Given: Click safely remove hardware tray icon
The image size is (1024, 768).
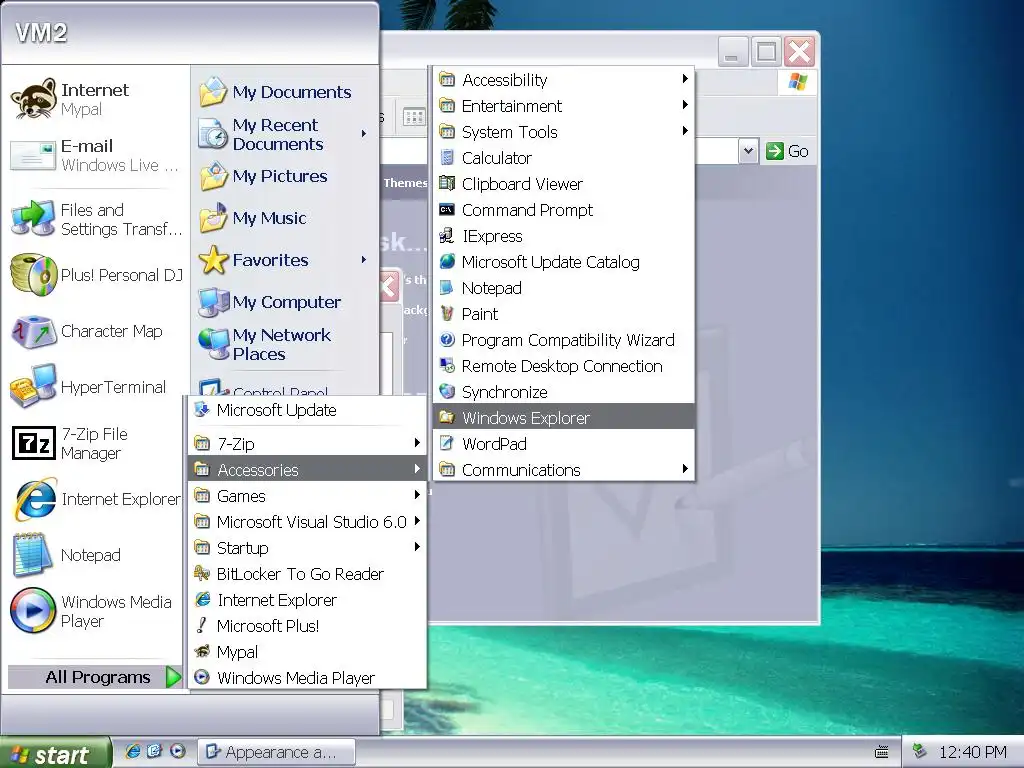Looking at the screenshot, I should [920, 751].
